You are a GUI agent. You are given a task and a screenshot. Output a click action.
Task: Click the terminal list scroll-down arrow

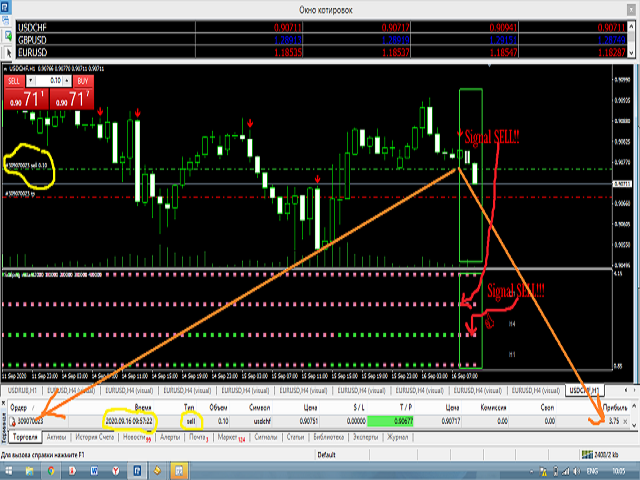tap(634, 425)
